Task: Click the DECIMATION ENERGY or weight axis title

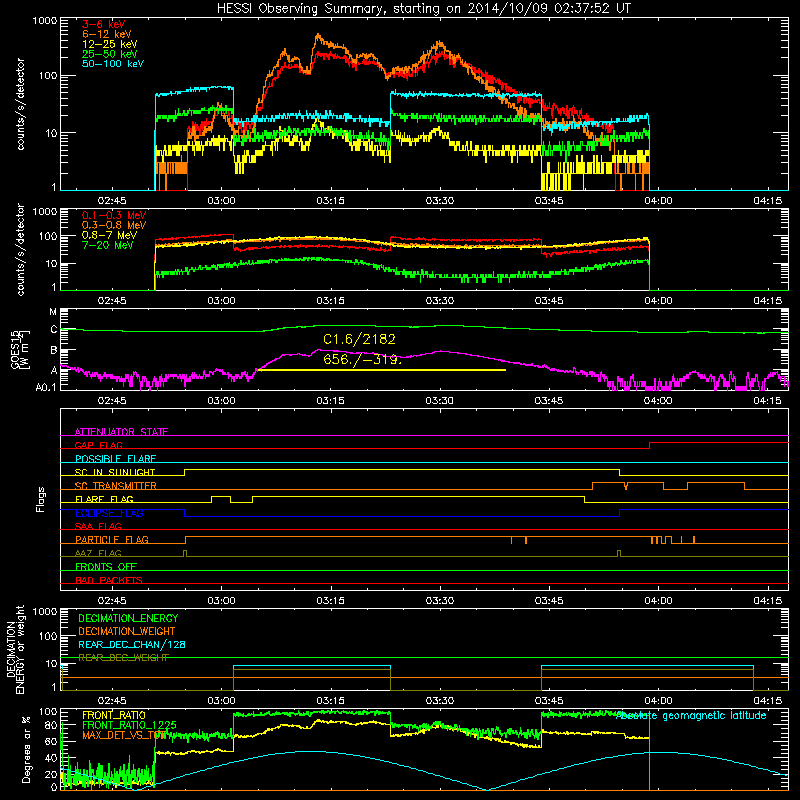Action: click(x=15, y=649)
